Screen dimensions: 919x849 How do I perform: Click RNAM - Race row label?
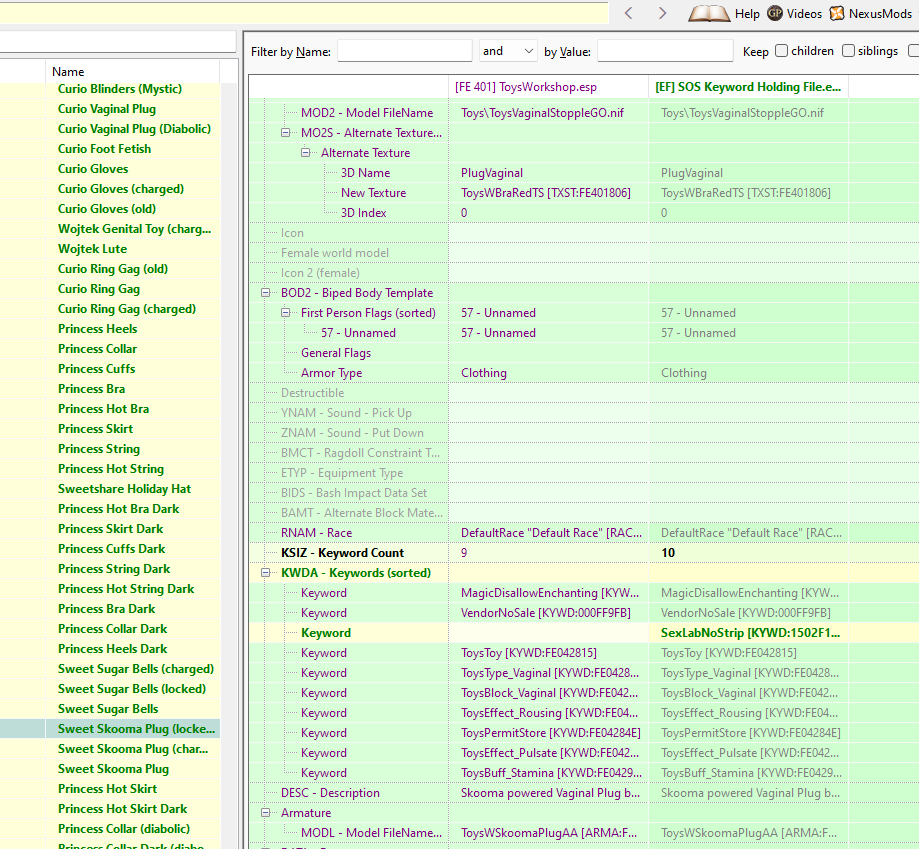316,533
